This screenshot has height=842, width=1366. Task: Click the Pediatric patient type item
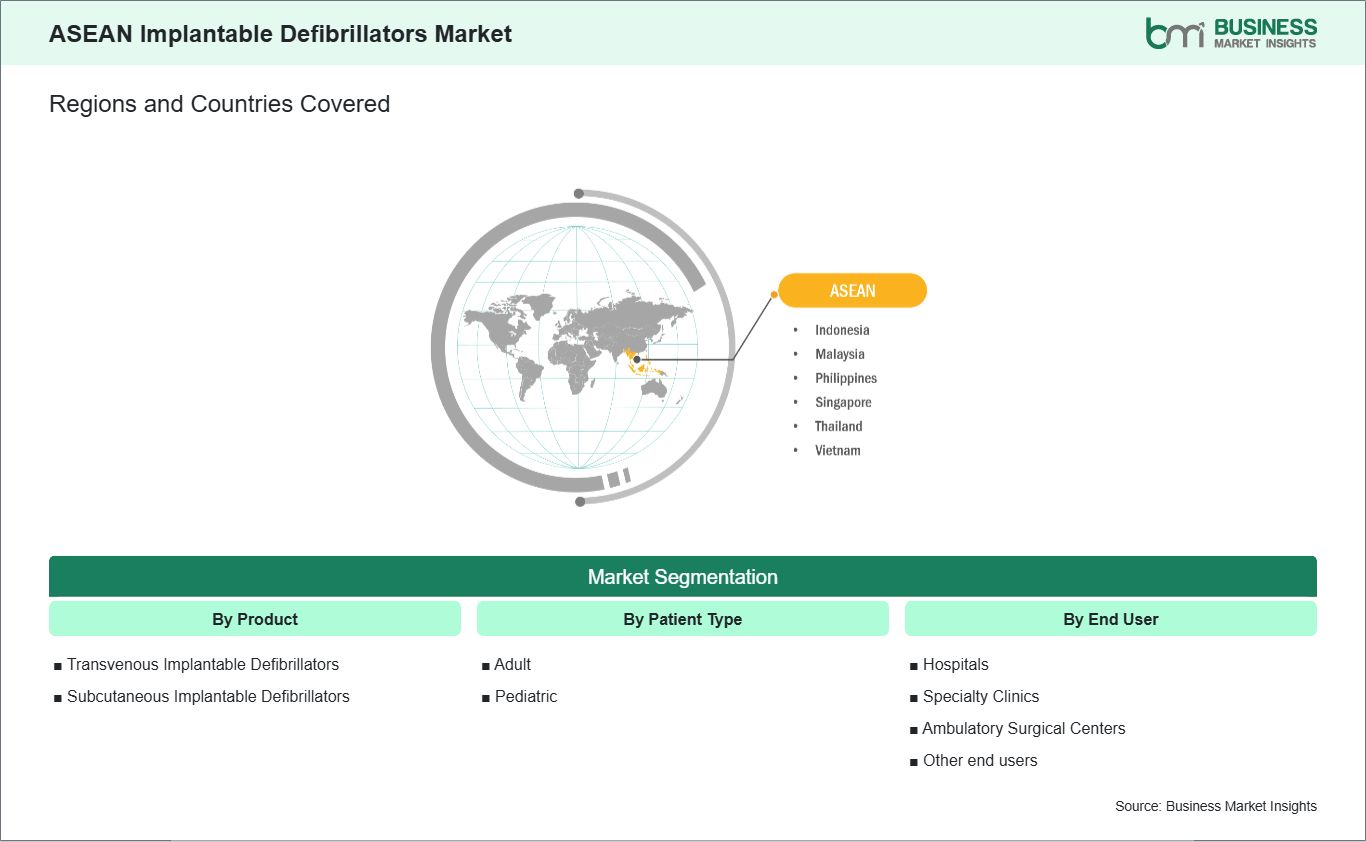(x=525, y=696)
